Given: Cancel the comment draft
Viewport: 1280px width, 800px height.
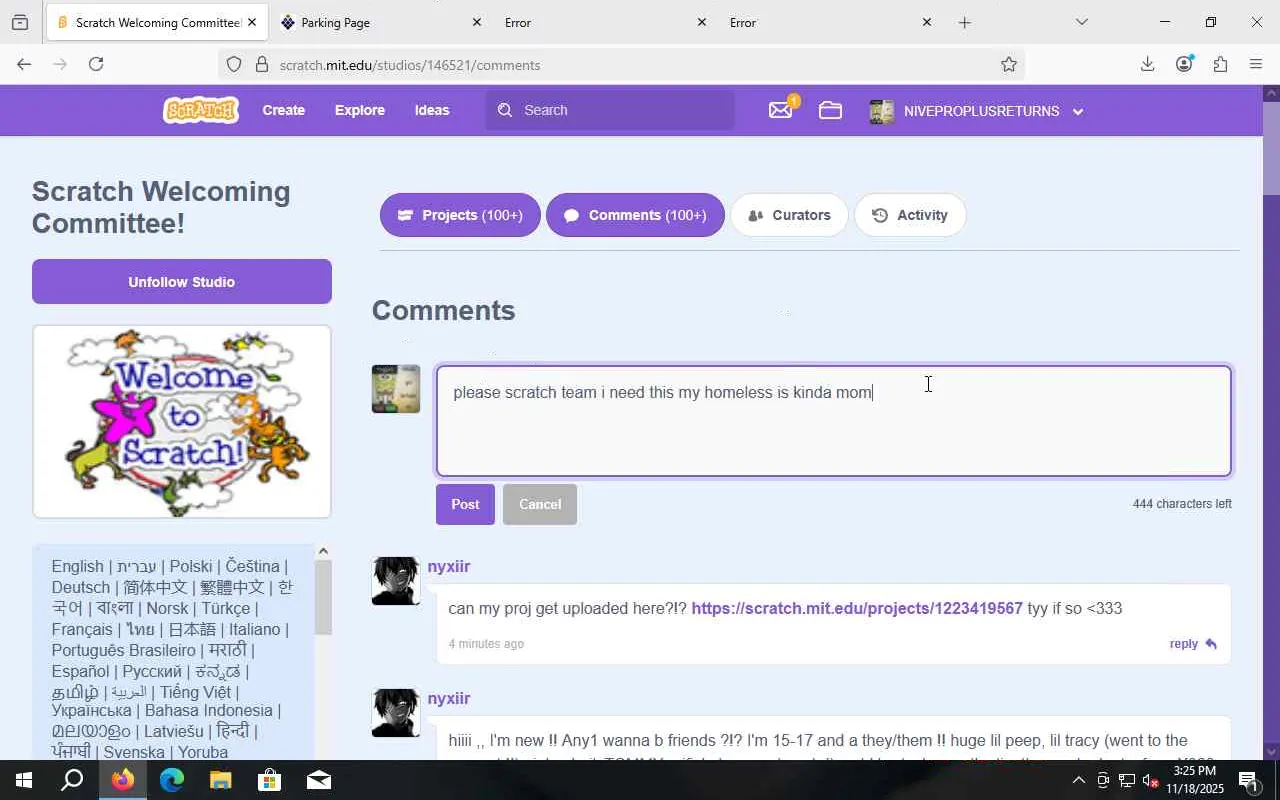Looking at the screenshot, I should (540, 504).
